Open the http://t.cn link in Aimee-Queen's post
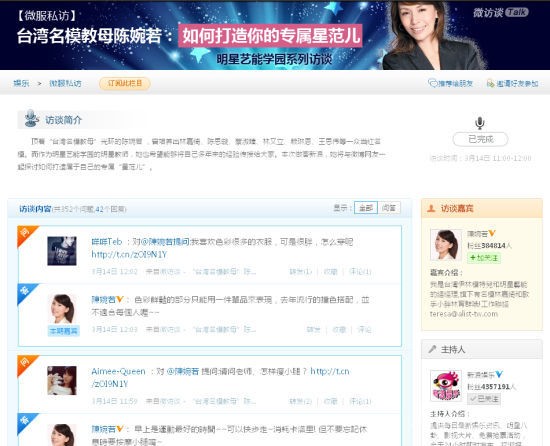This screenshot has height=446, width=550. (x=330, y=371)
